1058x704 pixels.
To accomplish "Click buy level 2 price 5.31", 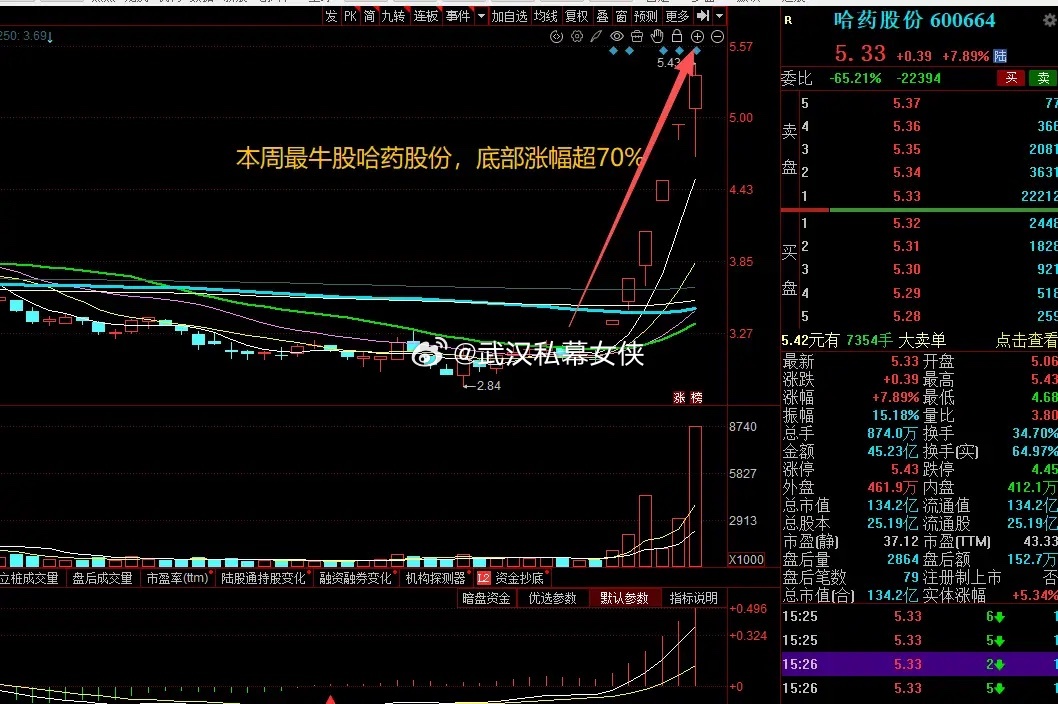I will pyautogui.click(x=907, y=246).
